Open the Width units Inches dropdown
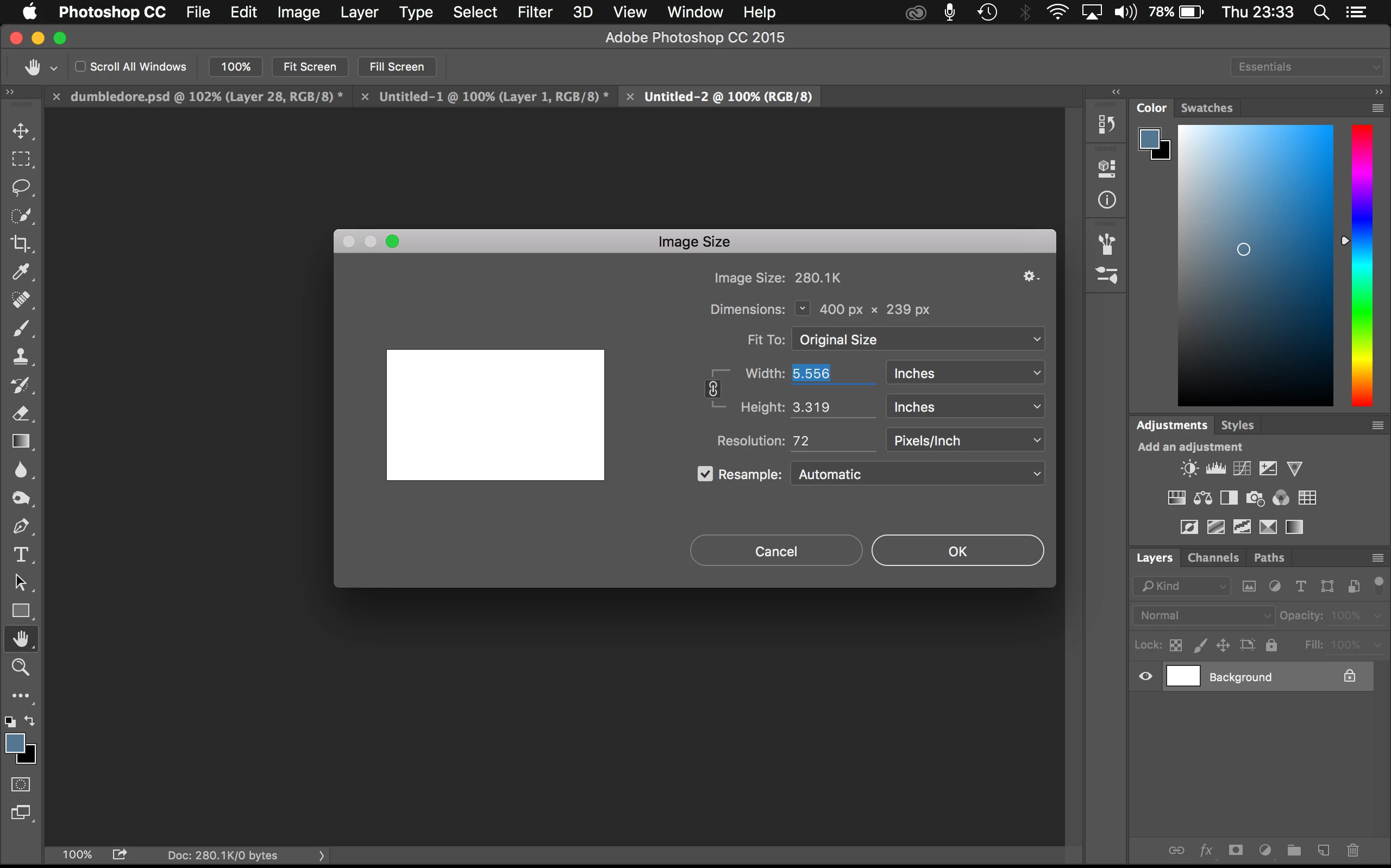1391x868 pixels. [964, 373]
